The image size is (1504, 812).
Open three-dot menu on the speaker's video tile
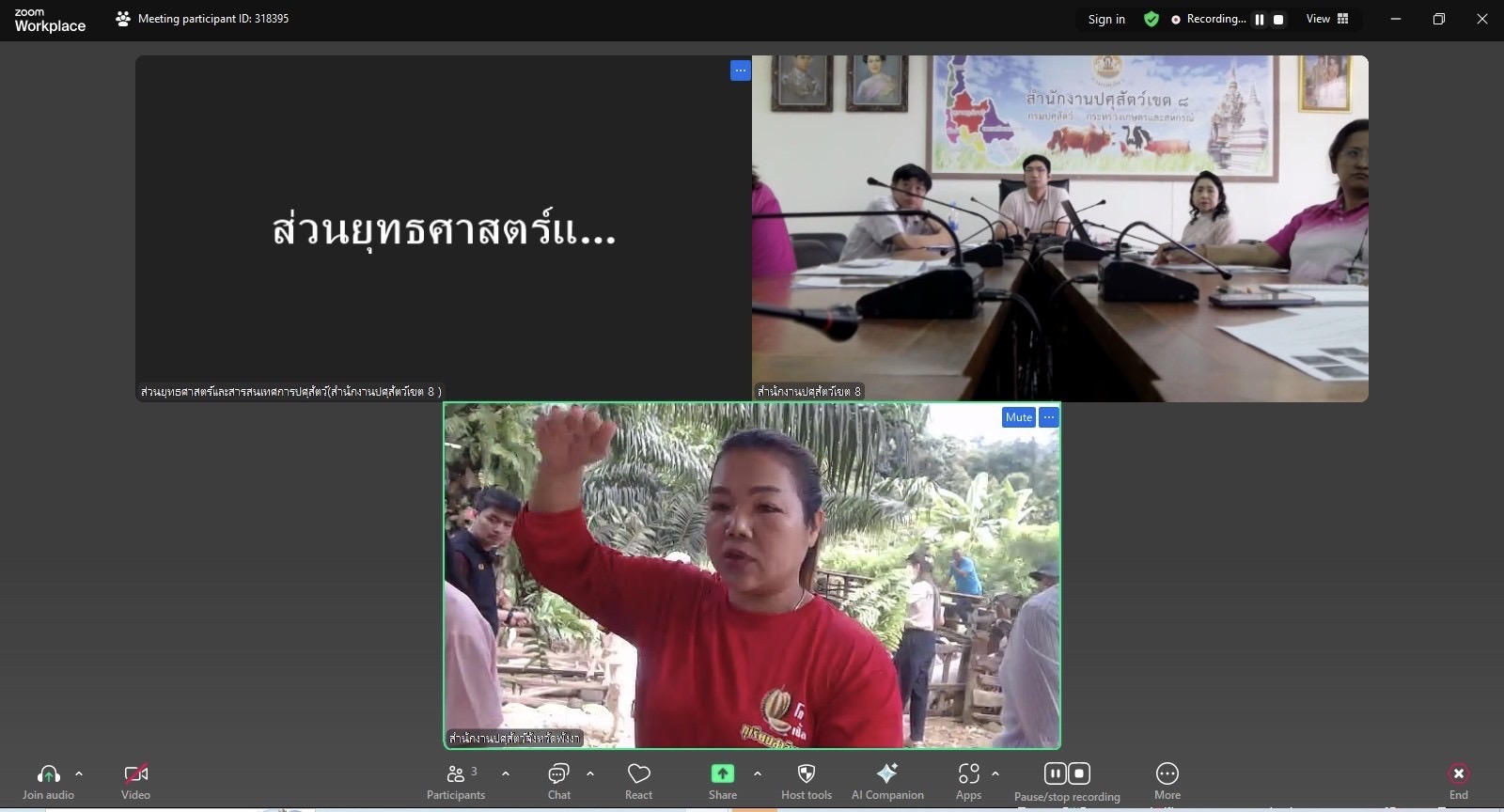[1049, 417]
